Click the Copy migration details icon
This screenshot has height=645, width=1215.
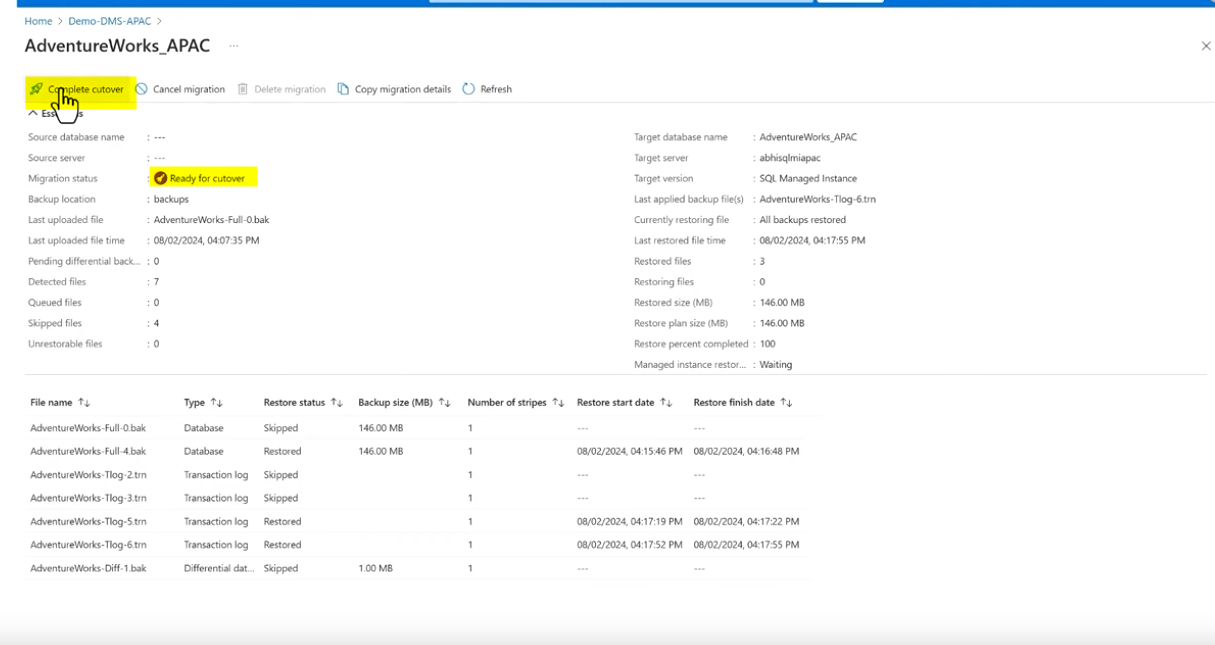[x=343, y=89]
